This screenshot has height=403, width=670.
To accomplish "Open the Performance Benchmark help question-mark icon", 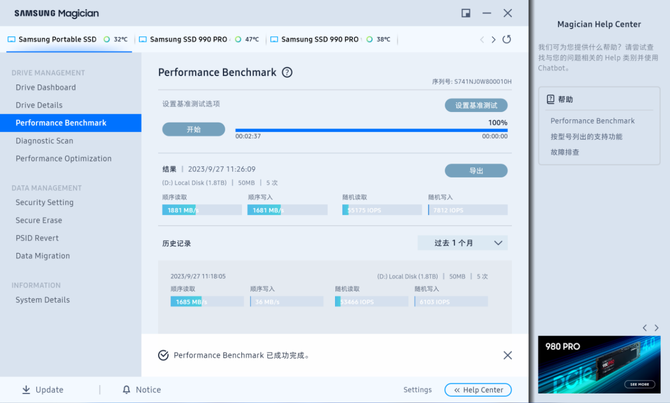I will (x=287, y=72).
